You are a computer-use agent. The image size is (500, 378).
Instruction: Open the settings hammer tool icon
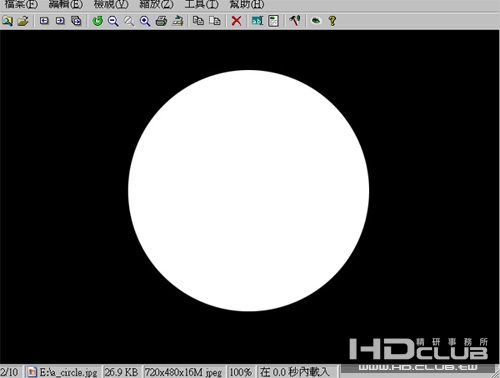coord(295,21)
